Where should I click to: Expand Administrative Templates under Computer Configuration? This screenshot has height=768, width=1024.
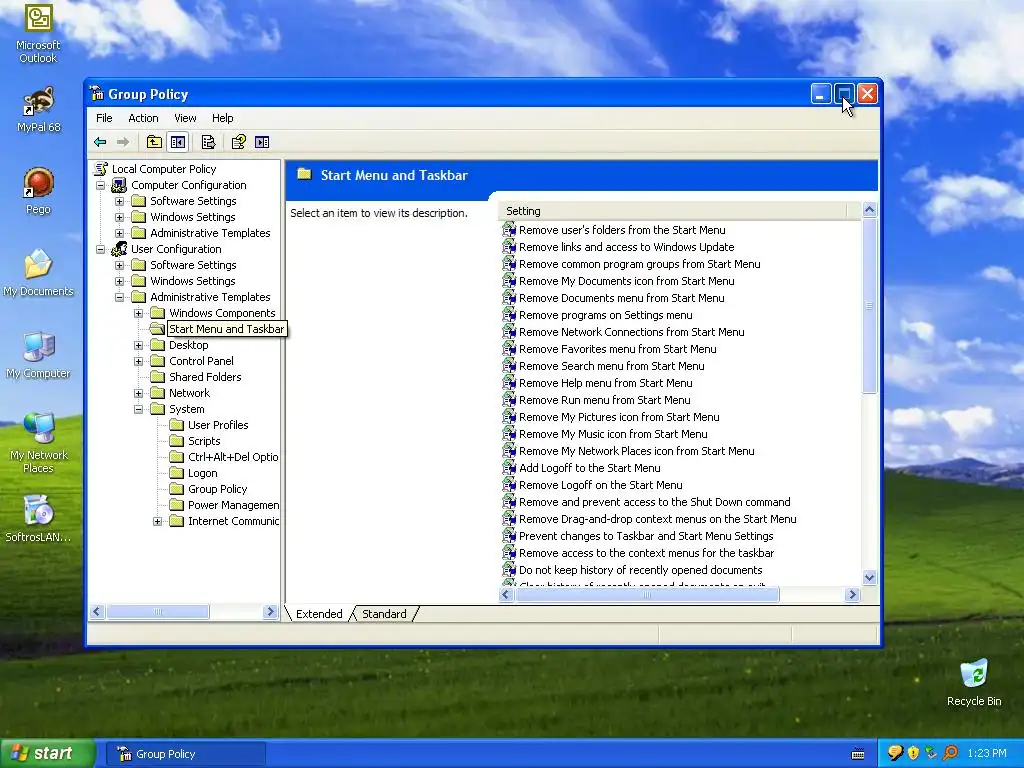[120, 233]
